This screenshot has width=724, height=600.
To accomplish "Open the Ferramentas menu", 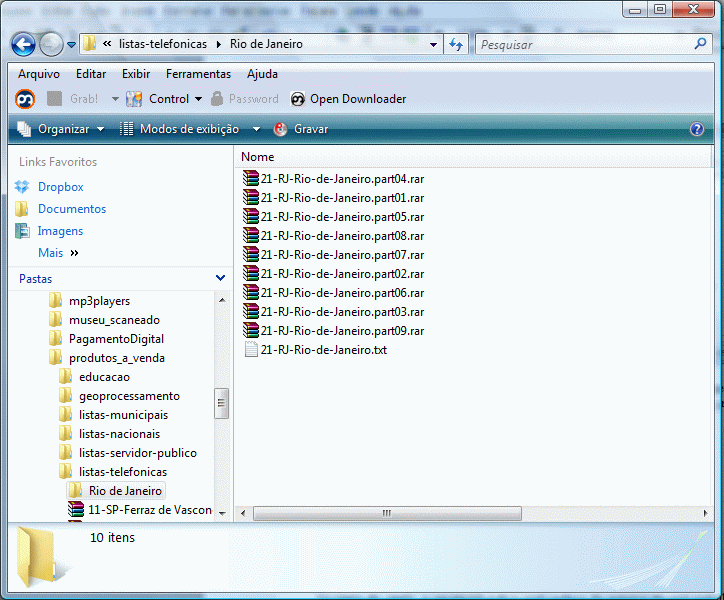I will click(198, 74).
